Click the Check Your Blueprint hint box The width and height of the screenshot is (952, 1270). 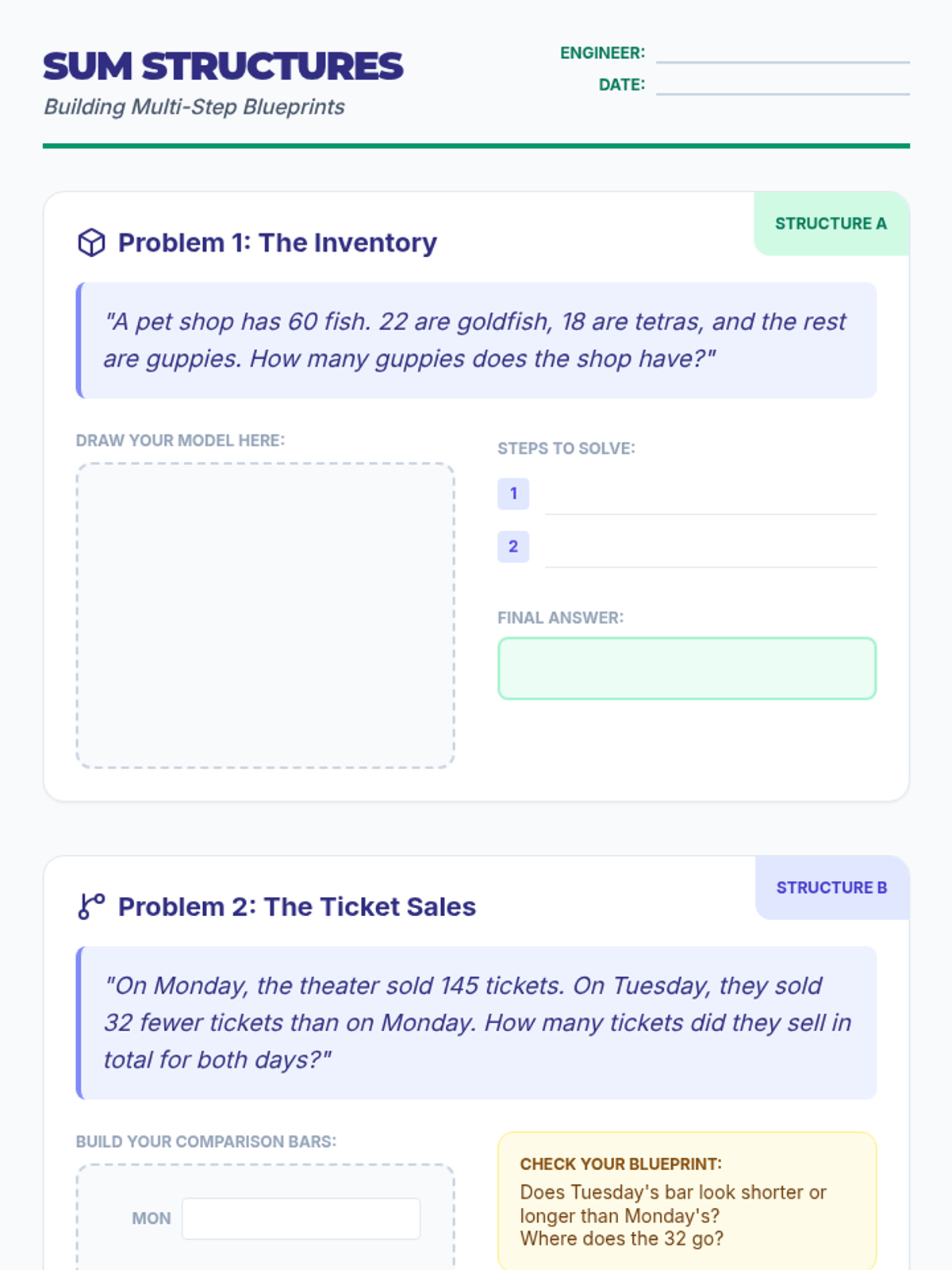(687, 1202)
